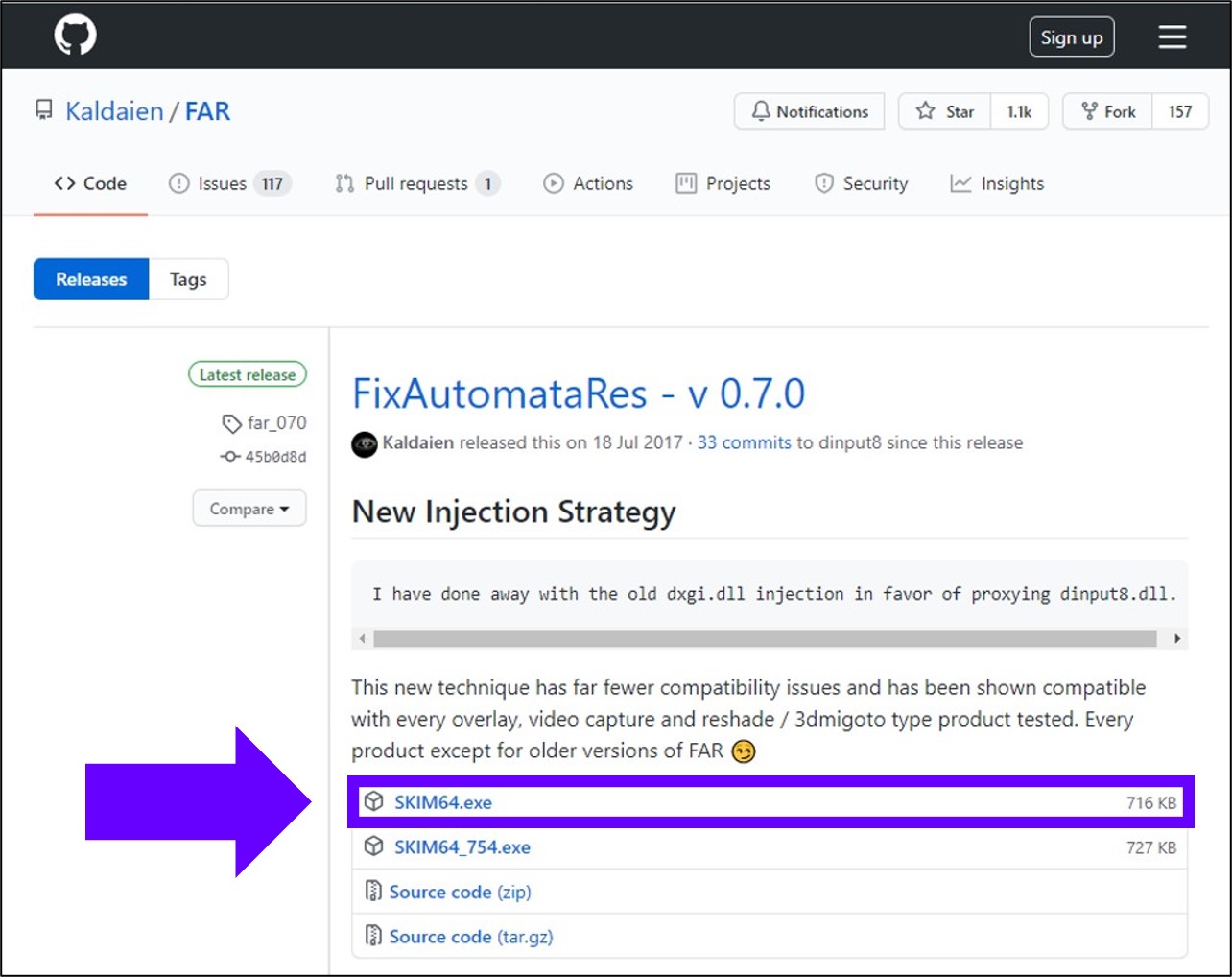Screen dimensions: 1232x977
Task: Open the hamburger navigation menu
Action: [x=1172, y=36]
